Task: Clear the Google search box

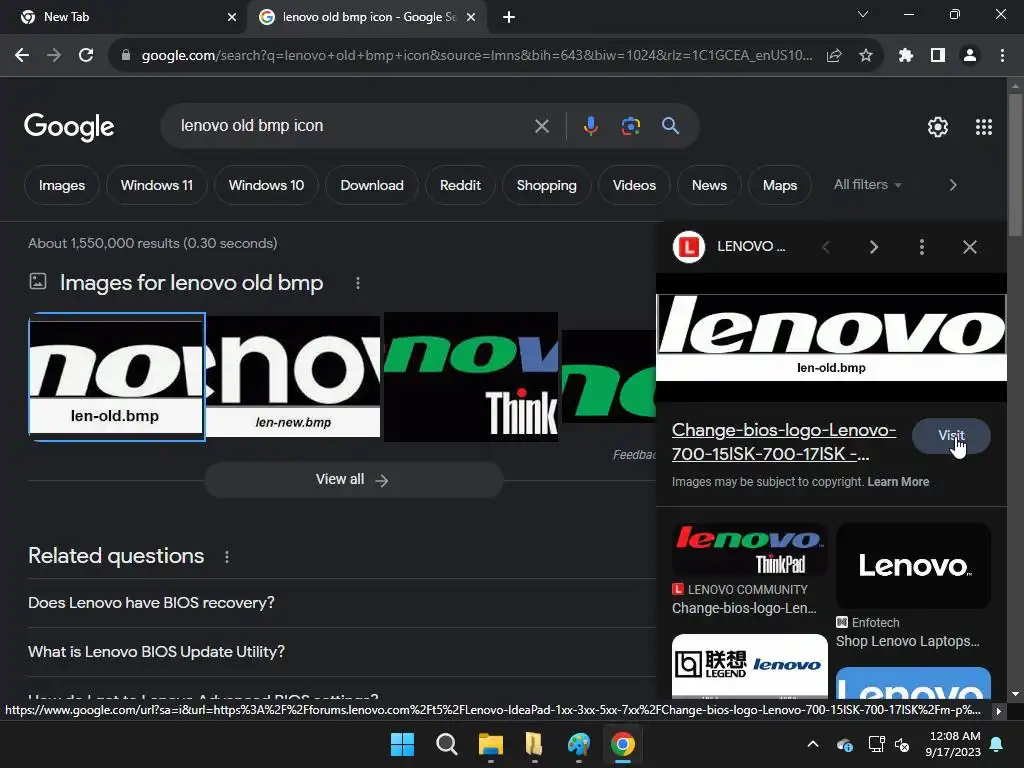Action: (x=541, y=126)
